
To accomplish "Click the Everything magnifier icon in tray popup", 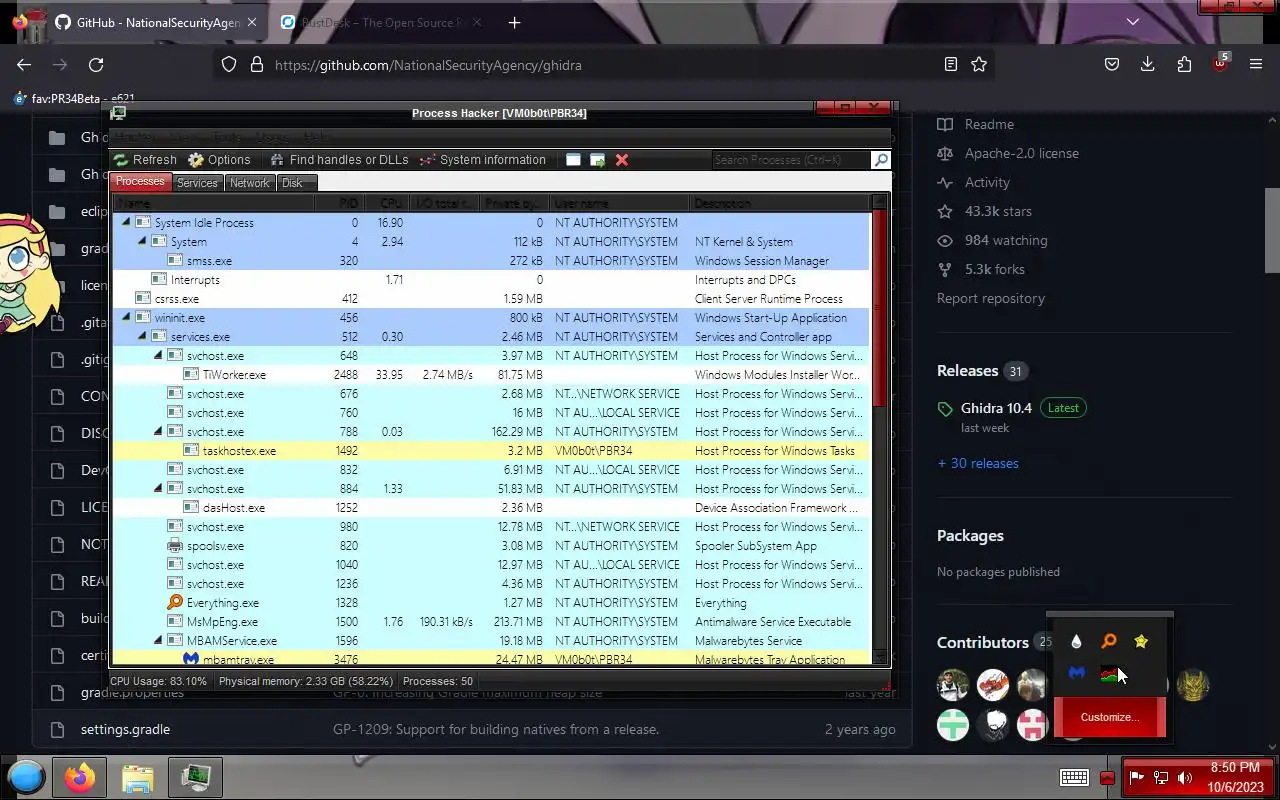I will coord(1108,641).
